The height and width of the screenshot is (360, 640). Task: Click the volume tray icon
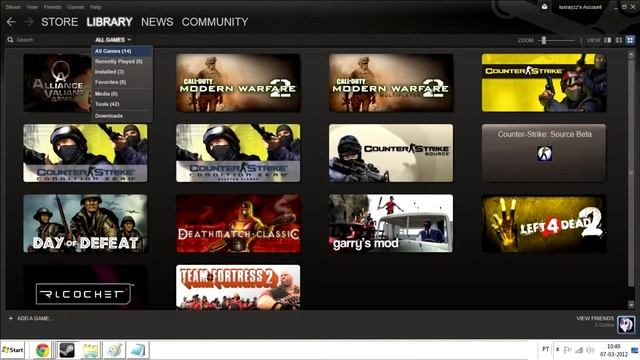coord(590,350)
